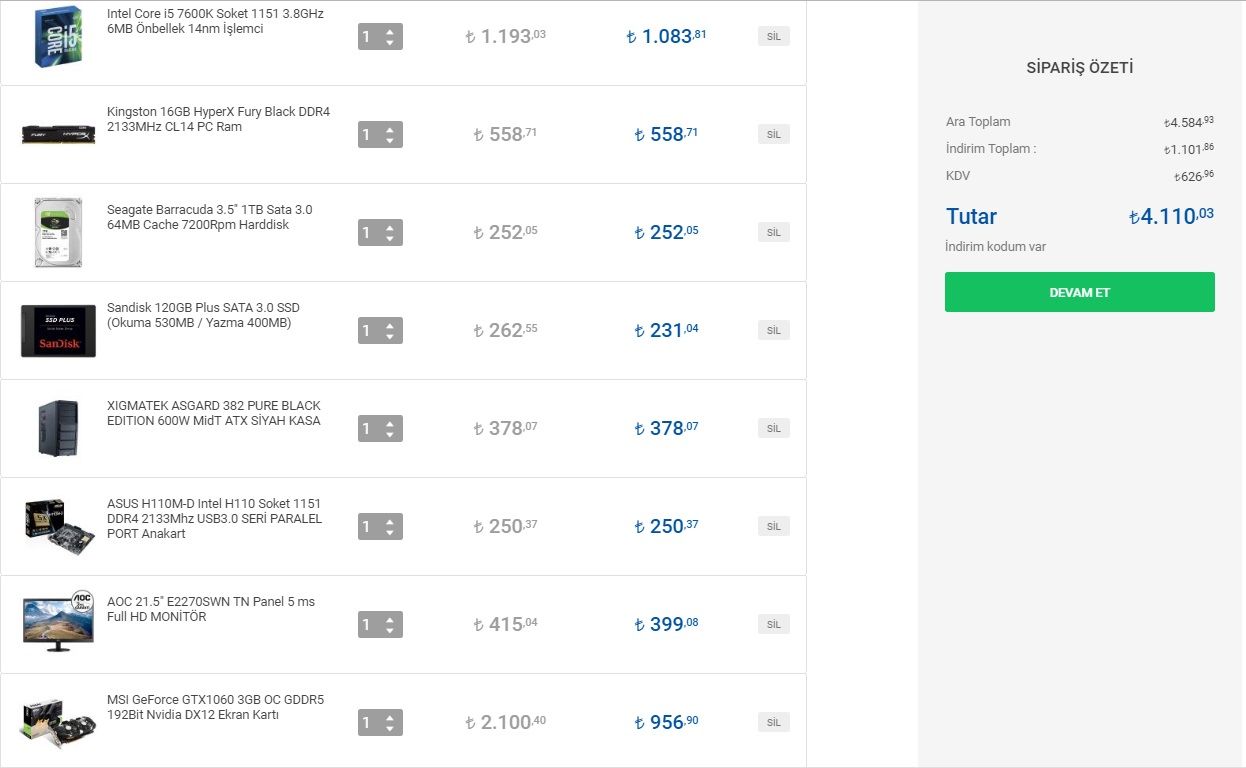The height and width of the screenshot is (768, 1246).
Task: Click the AOC monitor product picture
Action: [58, 622]
